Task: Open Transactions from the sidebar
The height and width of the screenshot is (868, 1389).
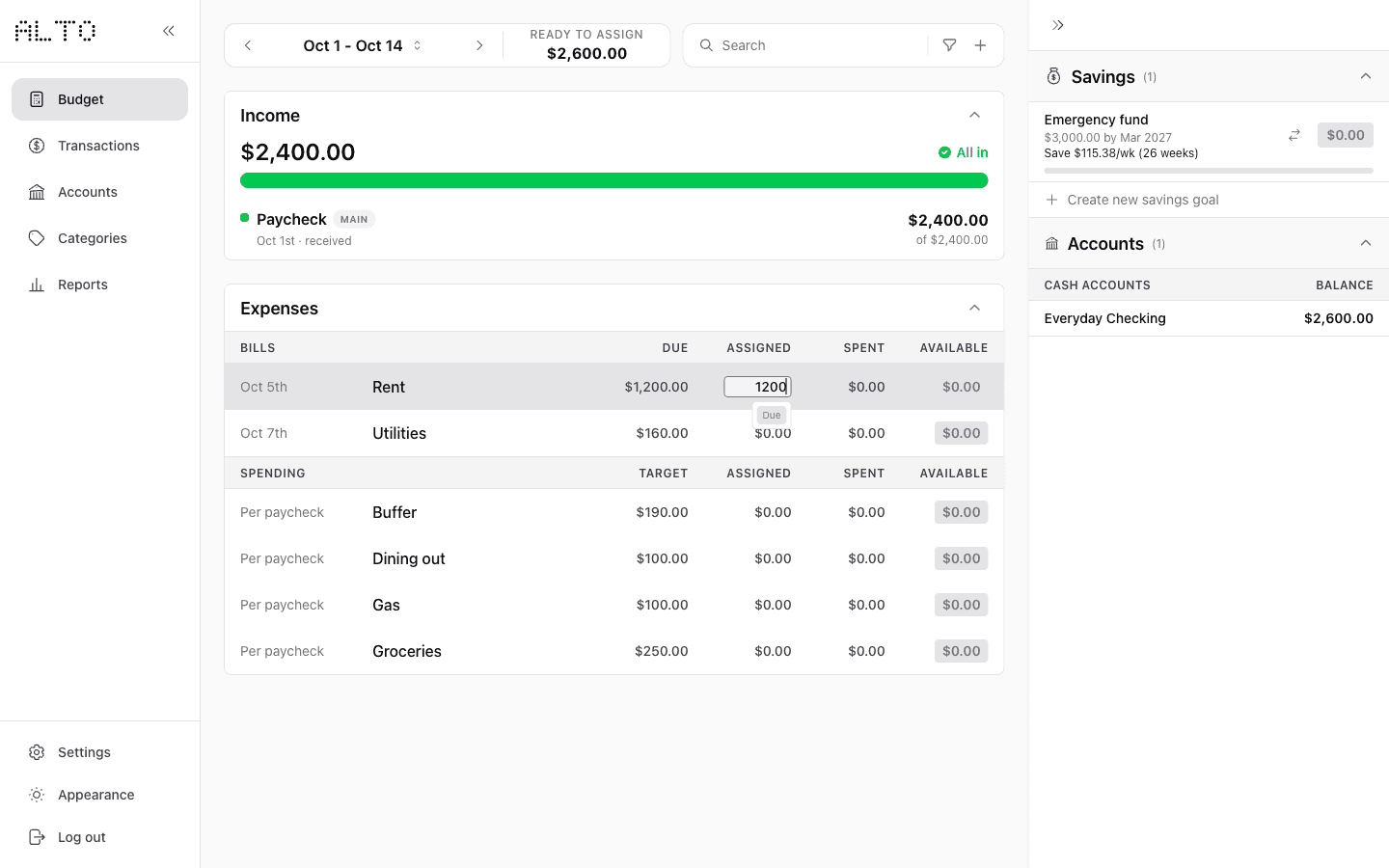Action: click(99, 146)
